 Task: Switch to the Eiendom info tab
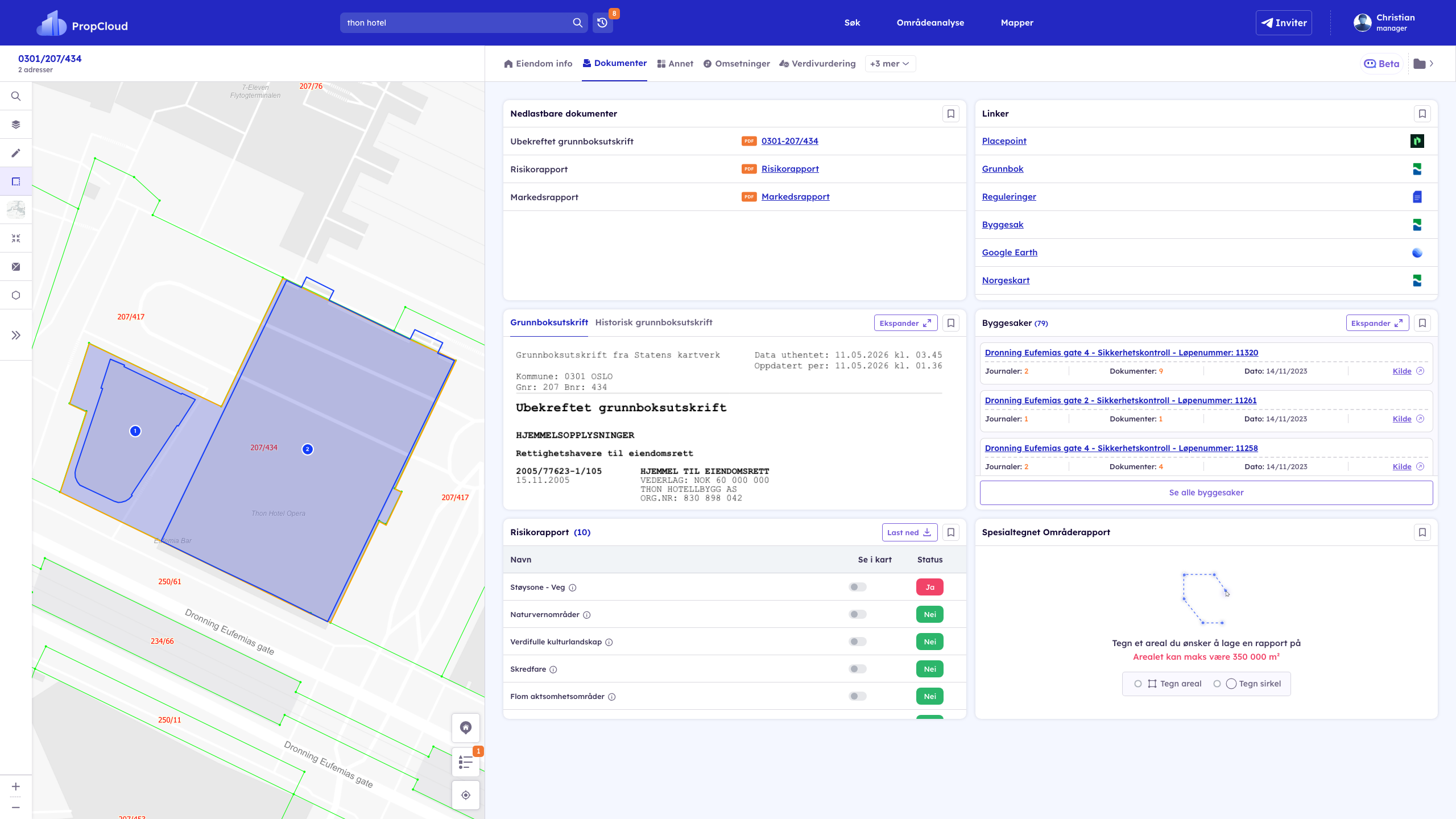(x=538, y=64)
